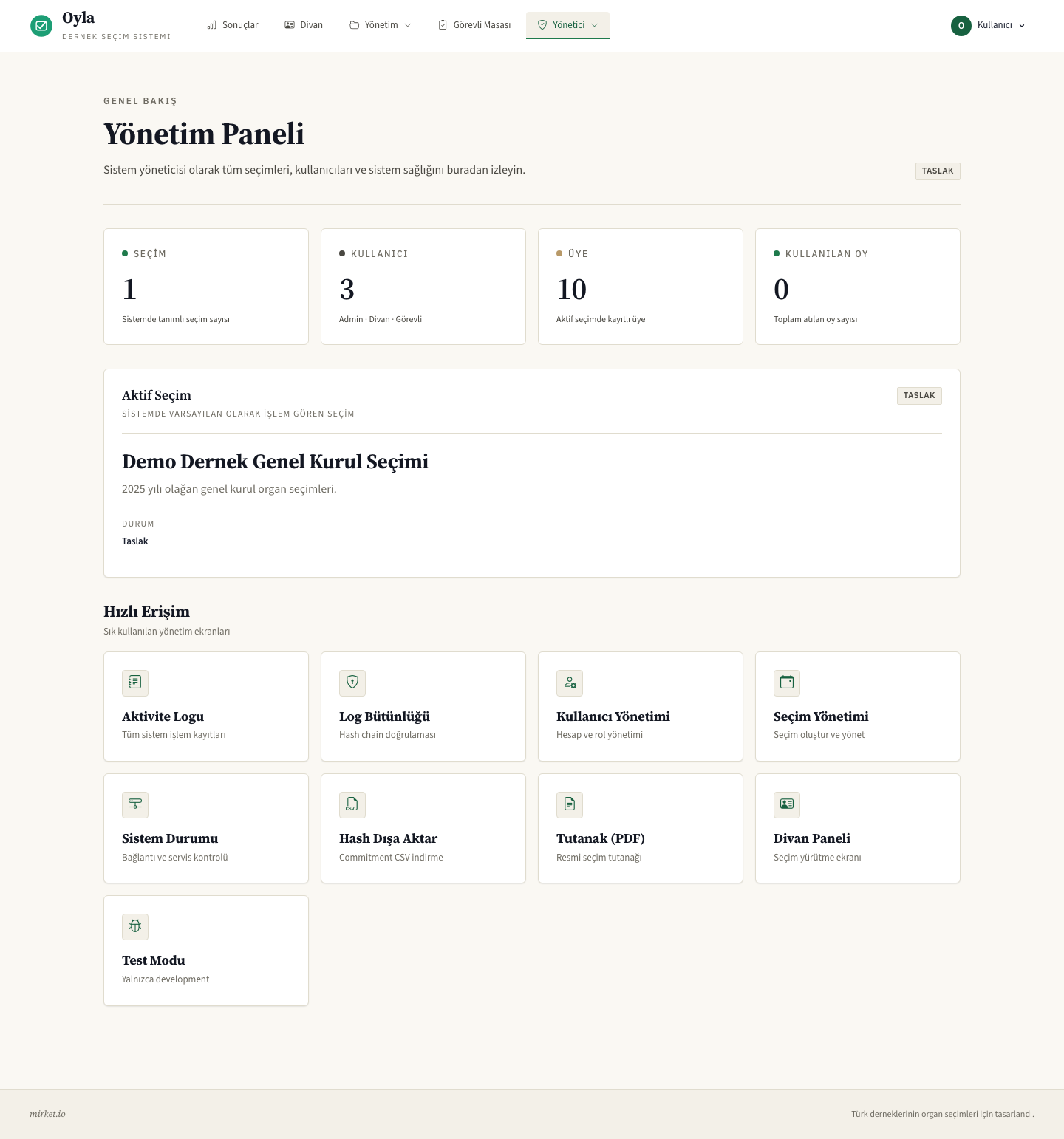
Task: Click the Seçim stat card value 1
Action: tap(130, 289)
